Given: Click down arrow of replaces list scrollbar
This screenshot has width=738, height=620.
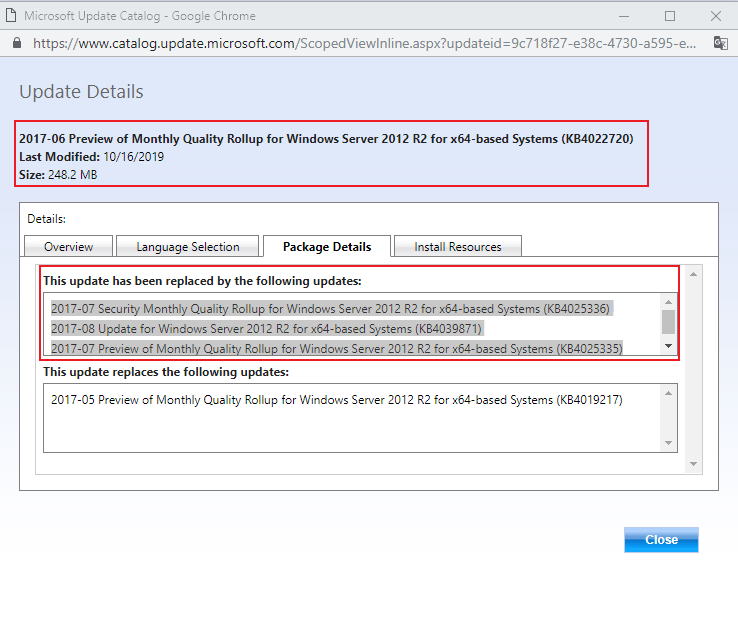Looking at the screenshot, I should click(x=668, y=443).
